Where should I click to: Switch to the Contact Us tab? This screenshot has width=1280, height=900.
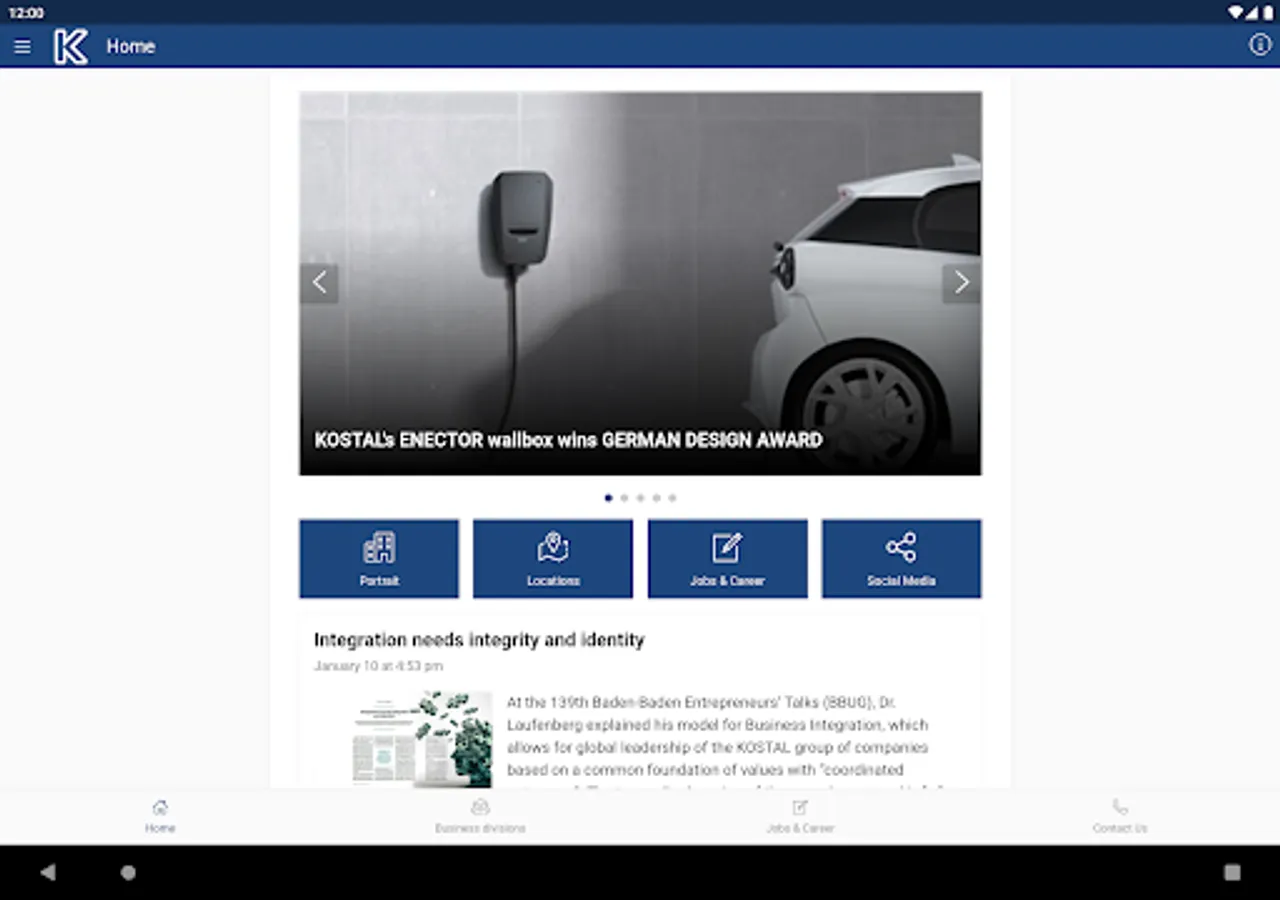1120,816
